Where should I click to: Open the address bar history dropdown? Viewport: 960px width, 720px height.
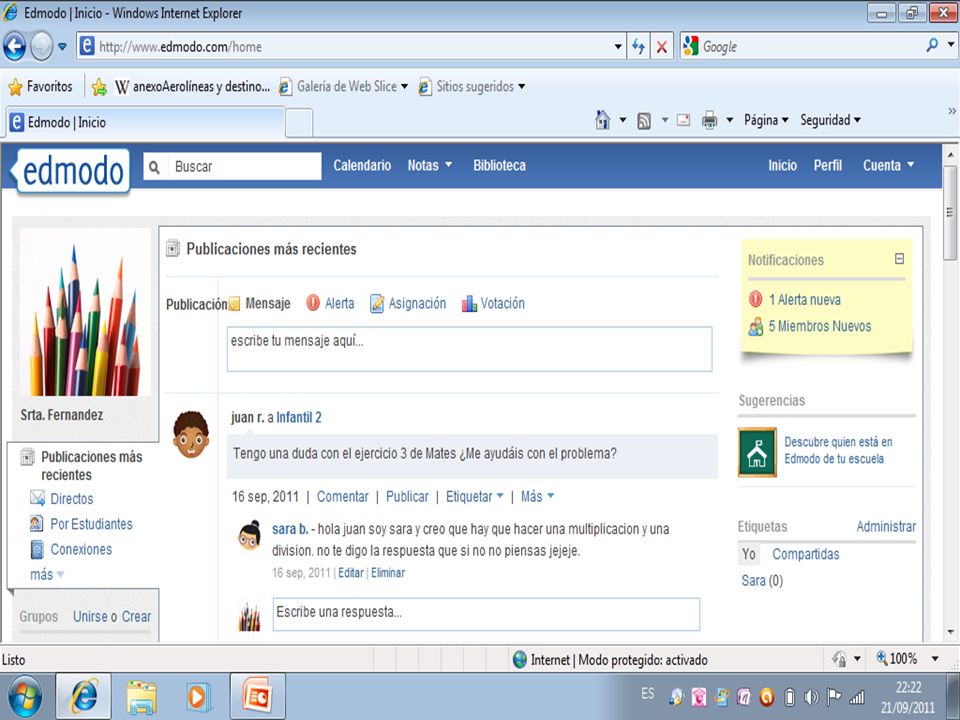618,47
